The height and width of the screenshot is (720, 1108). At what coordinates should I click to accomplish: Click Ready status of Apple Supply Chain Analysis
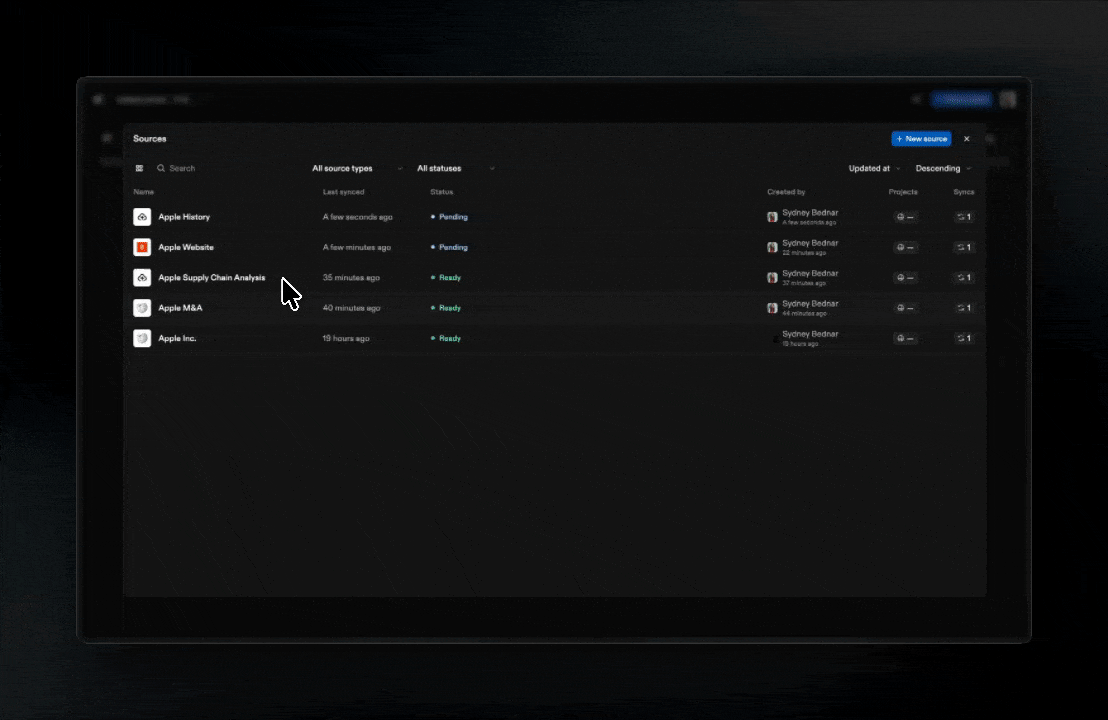click(x=446, y=278)
